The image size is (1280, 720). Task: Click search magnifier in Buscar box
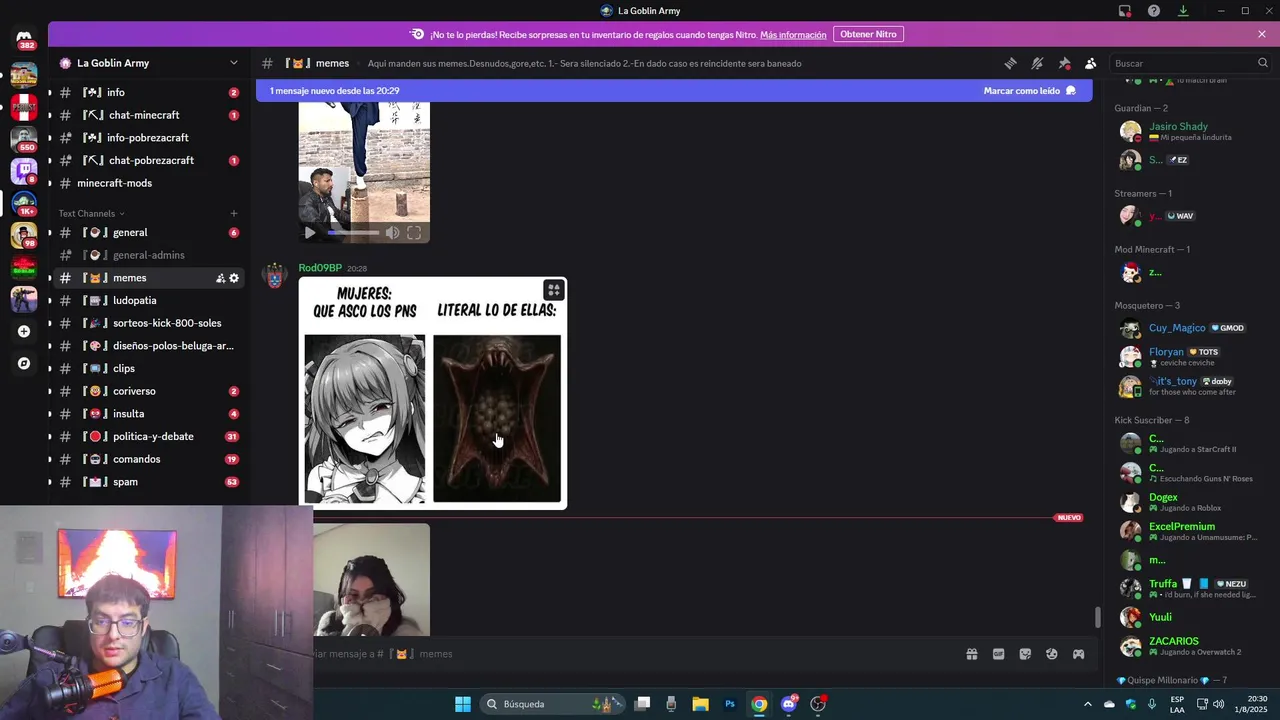click(1262, 63)
